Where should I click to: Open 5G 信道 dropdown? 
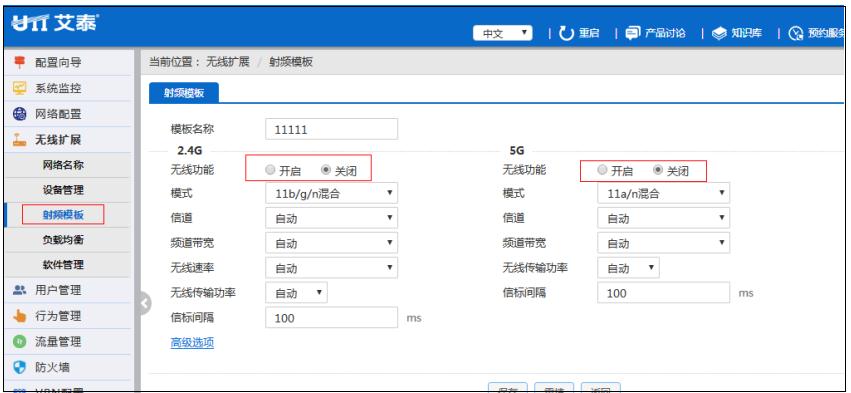coord(663,218)
